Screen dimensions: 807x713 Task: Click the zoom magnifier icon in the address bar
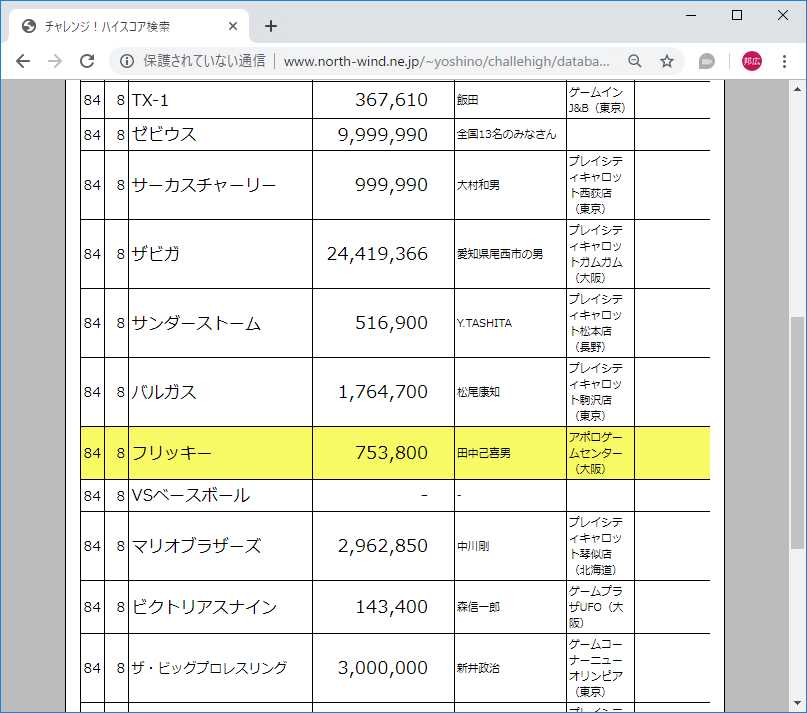(634, 61)
